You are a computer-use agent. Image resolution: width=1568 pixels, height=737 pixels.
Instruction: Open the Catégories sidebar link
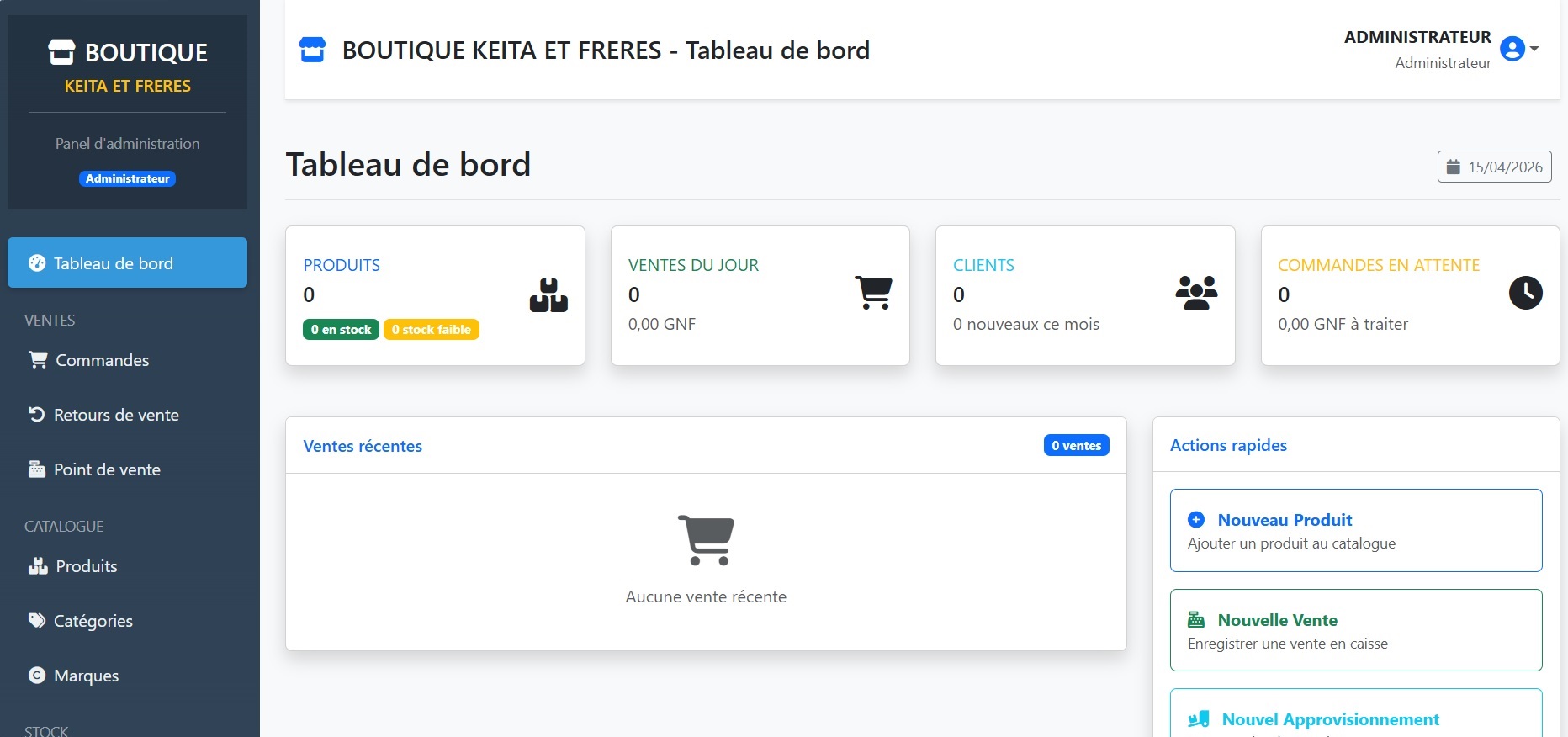click(93, 621)
